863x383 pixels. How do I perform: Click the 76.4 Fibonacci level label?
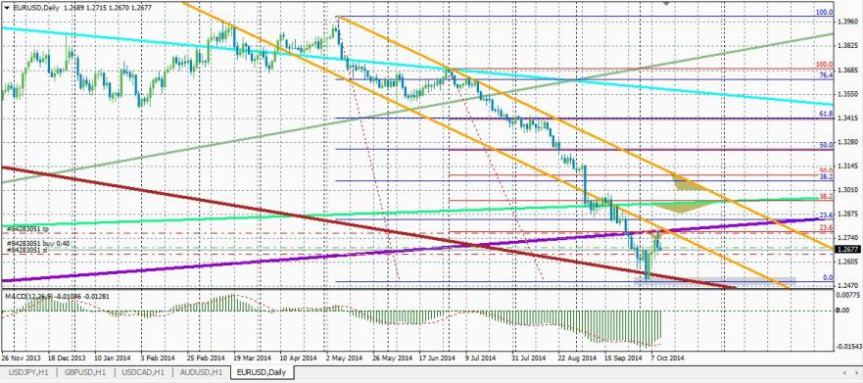826,75
